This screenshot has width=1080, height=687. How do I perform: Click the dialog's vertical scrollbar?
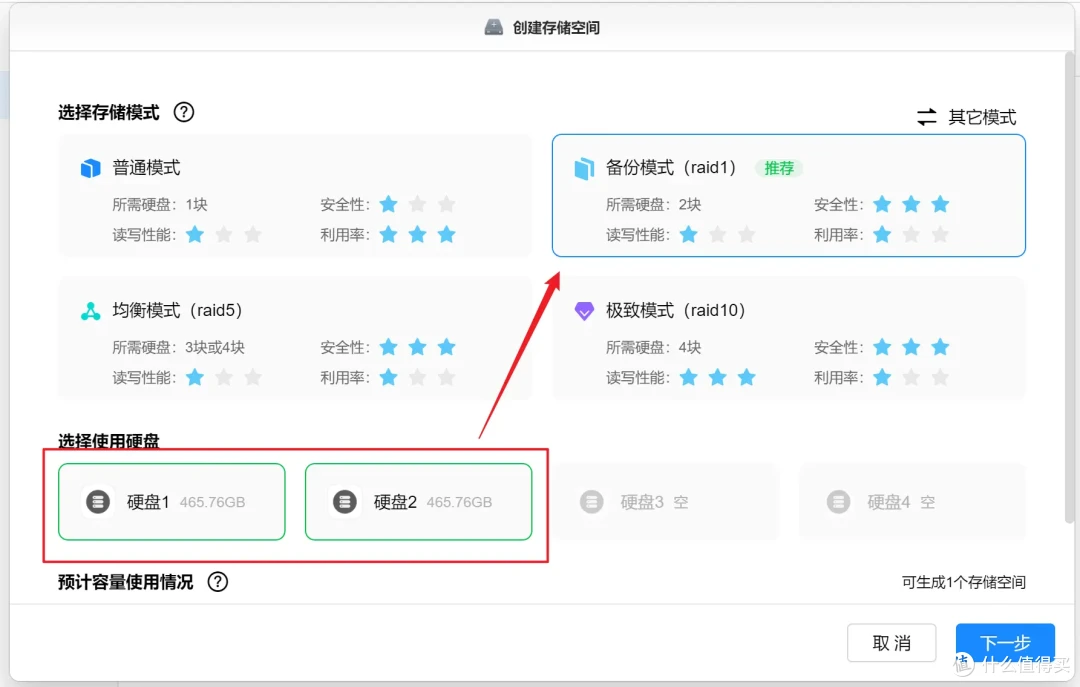click(x=1069, y=289)
